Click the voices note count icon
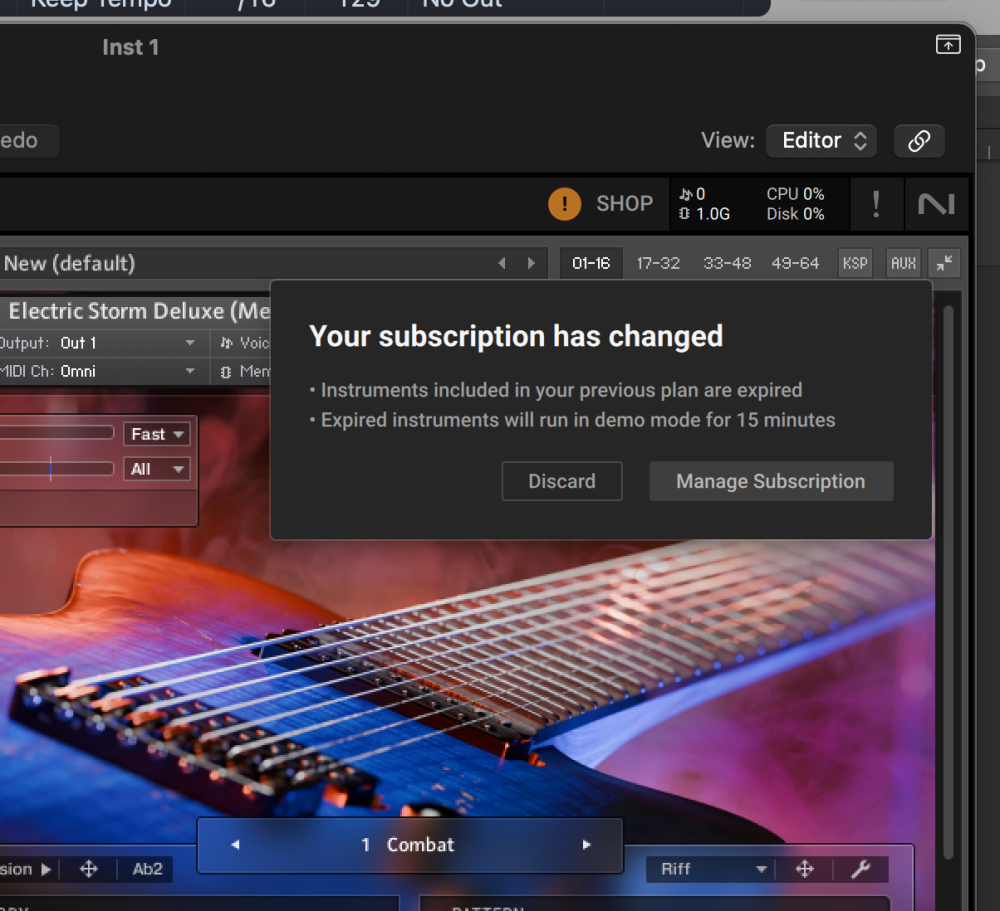 (x=686, y=194)
